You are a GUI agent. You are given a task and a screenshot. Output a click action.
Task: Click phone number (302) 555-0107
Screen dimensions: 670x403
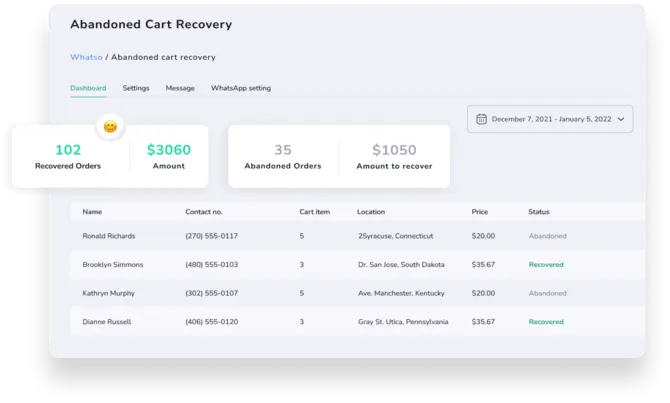pyautogui.click(x=212, y=293)
